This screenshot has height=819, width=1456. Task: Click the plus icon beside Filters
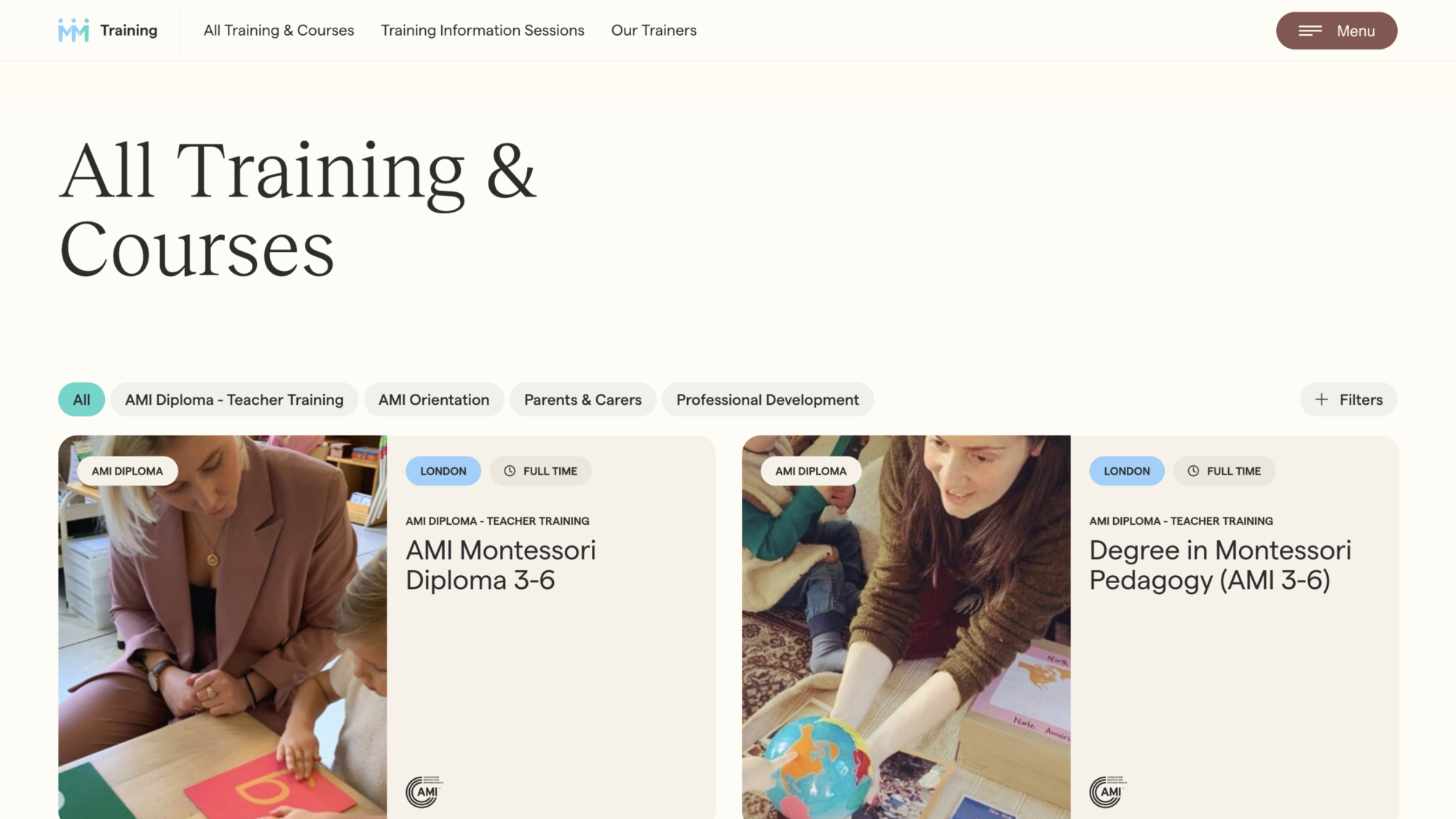[x=1321, y=400]
